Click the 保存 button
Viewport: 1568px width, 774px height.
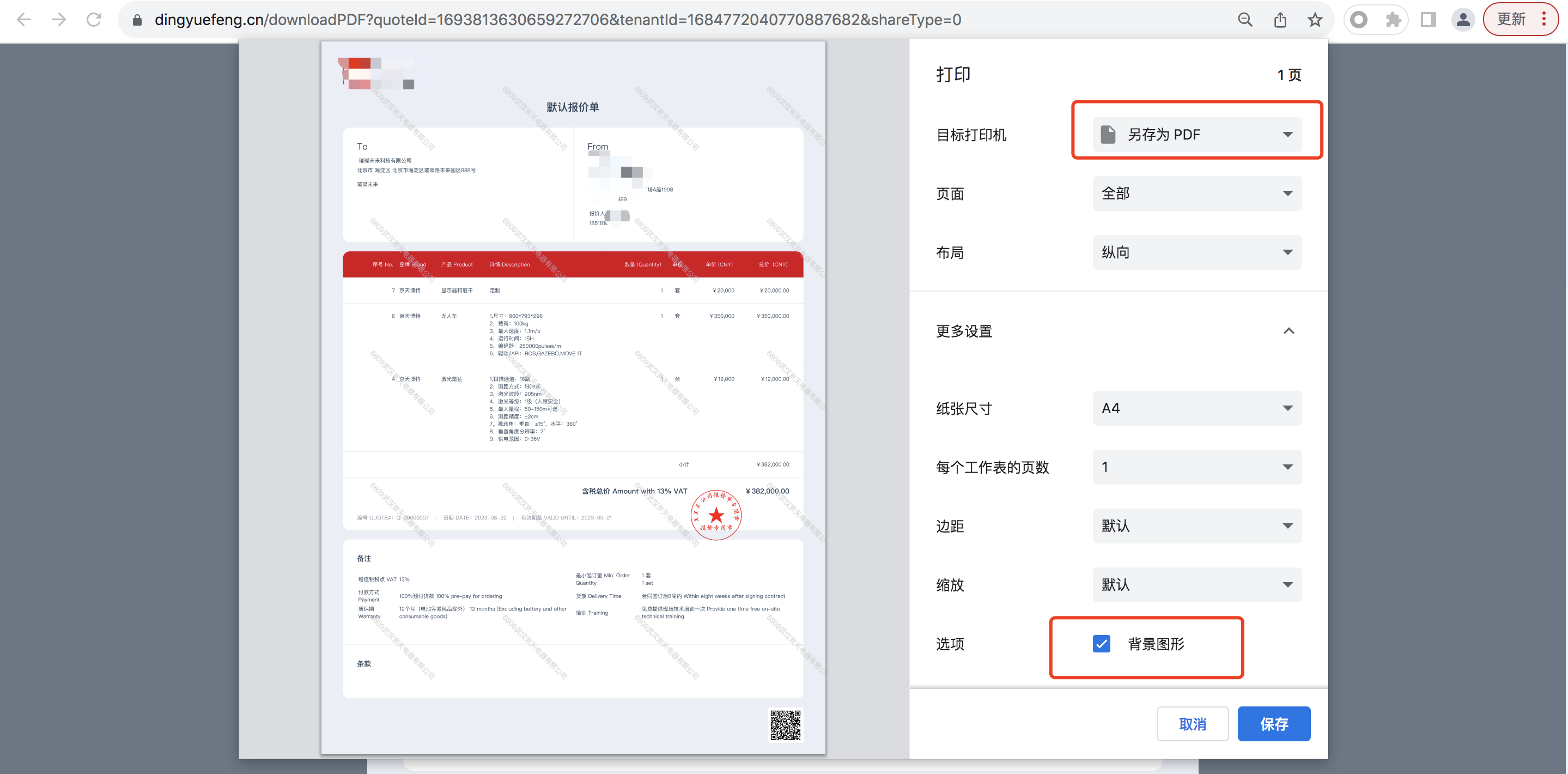click(x=1273, y=723)
